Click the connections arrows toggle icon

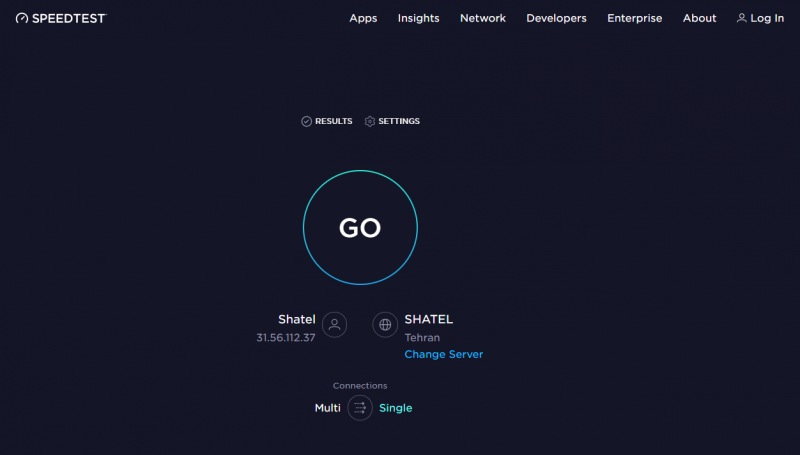(x=360, y=408)
